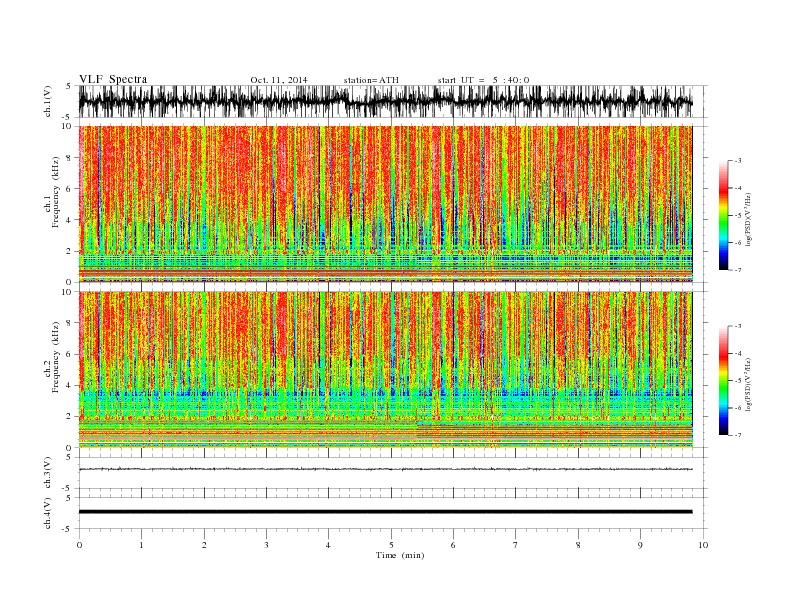The width and height of the screenshot is (792, 612).
Task: Click the 4 minute tick label
Action: pyautogui.click(x=328, y=545)
